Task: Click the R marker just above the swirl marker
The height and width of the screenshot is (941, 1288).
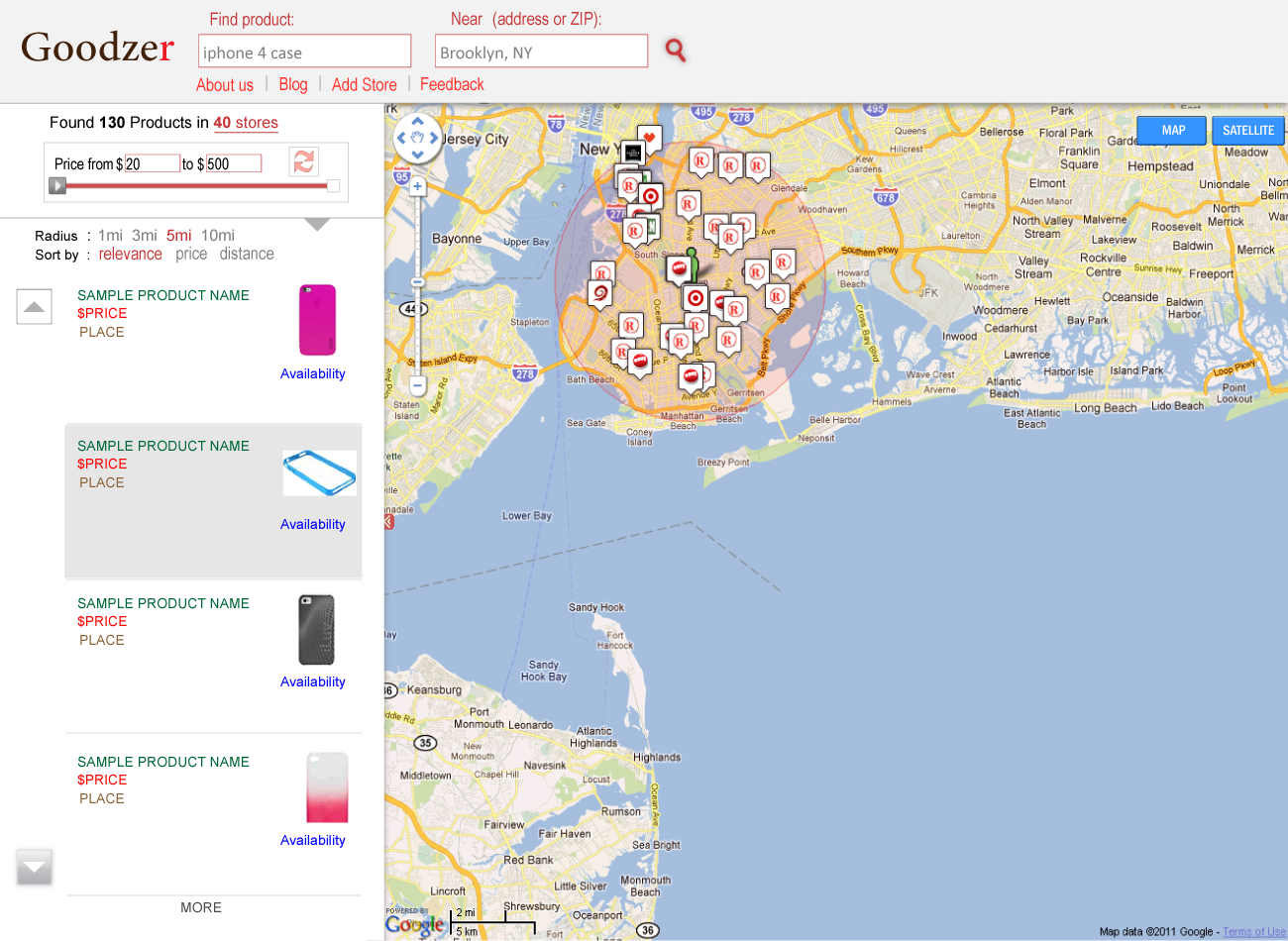Action: click(602, 272)
